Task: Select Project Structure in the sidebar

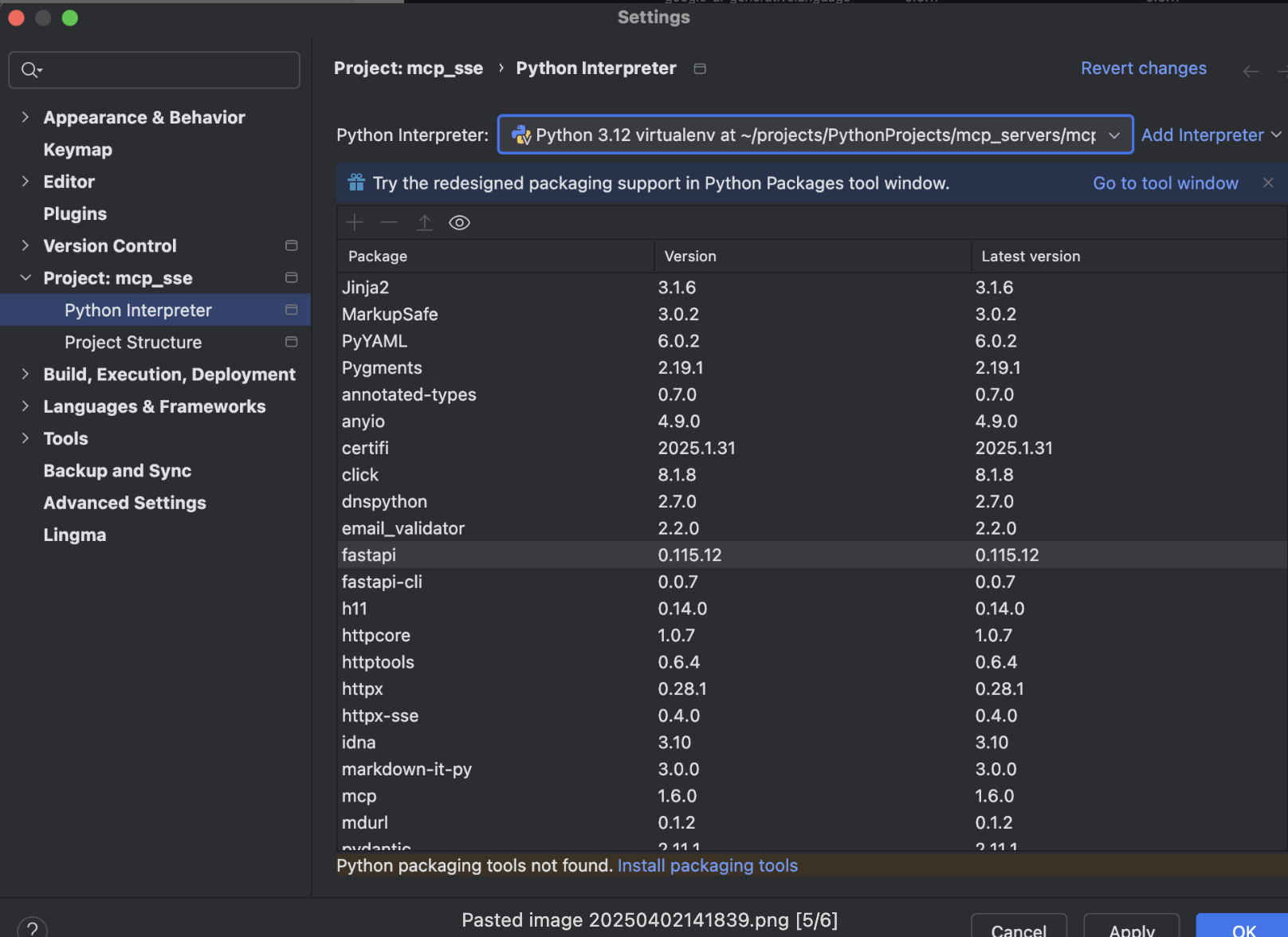Action: (133, 342)
